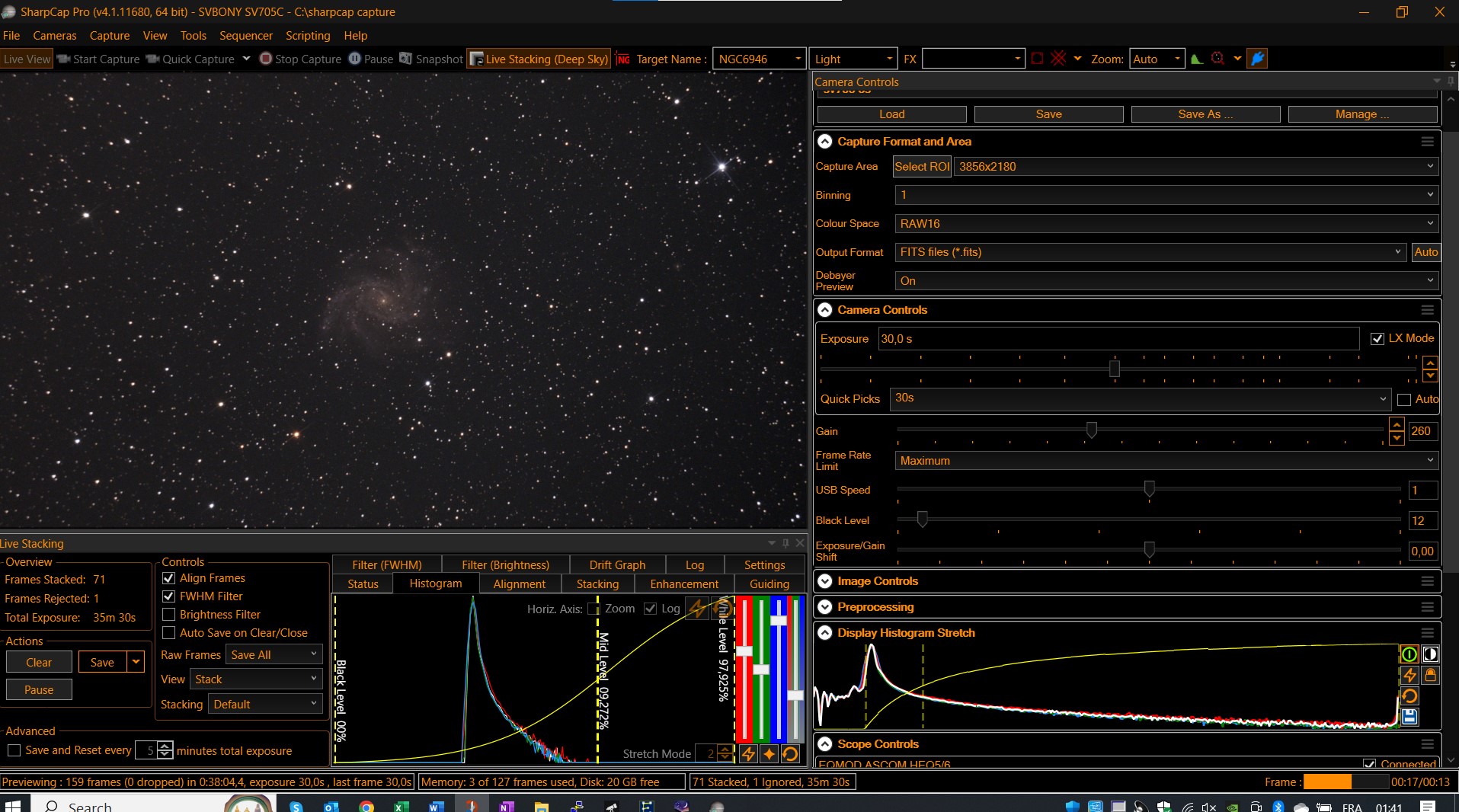Switch to the Drift Graph tab
Screen dimensions: 1459x812
617,565
